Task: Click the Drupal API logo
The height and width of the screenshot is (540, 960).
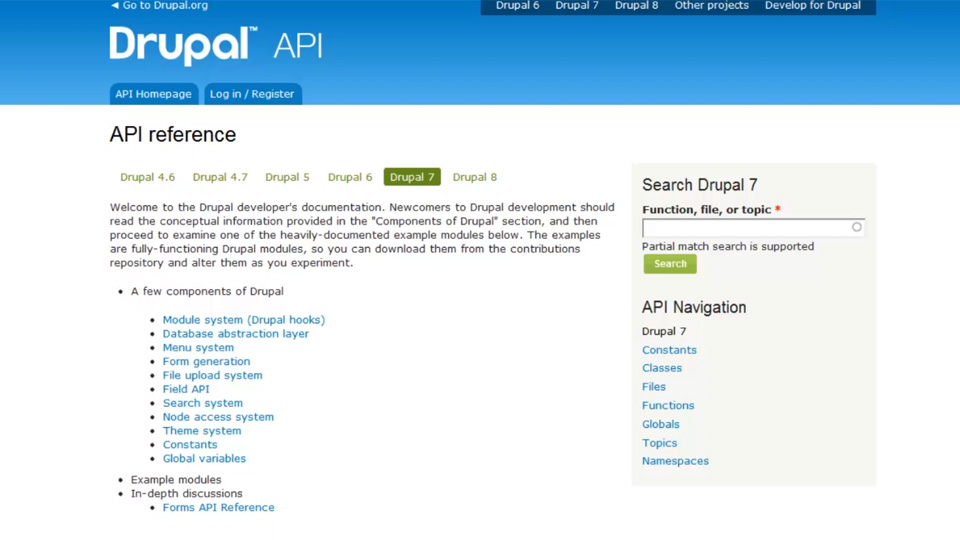Action: pyautogui.click(x=216, y=45)
